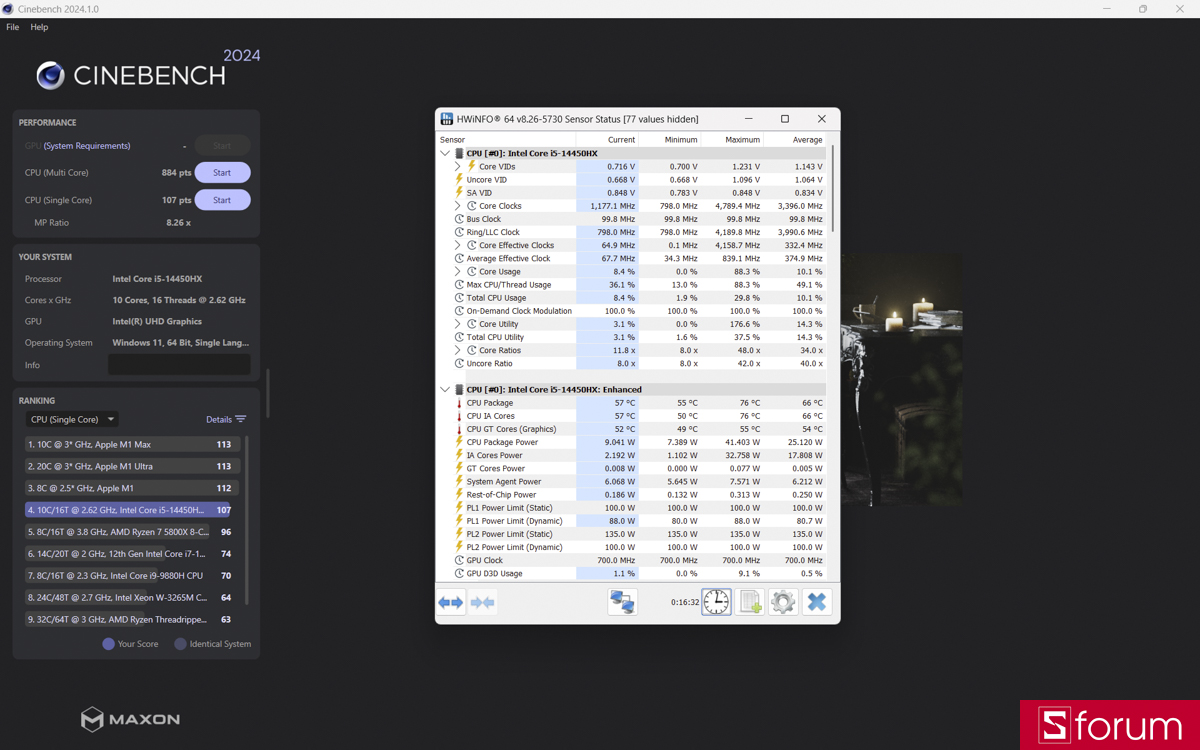
Task: Expand the Core Utility row
Action: pyautogui.click(x=458, y=324)
